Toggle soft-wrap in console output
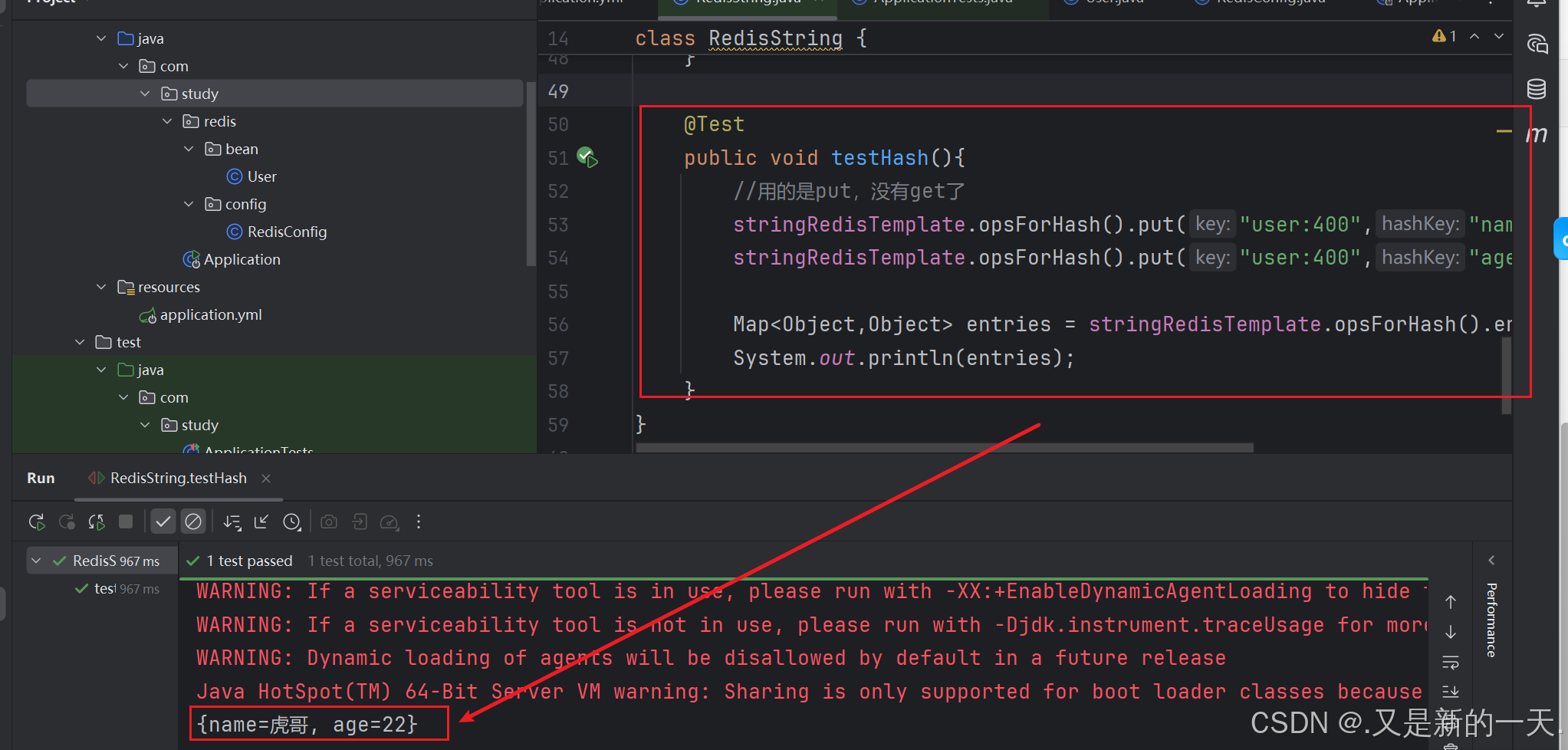The width and height of the screenshot is (1568, 750). pyautogui.click(x=1451, y=662)
